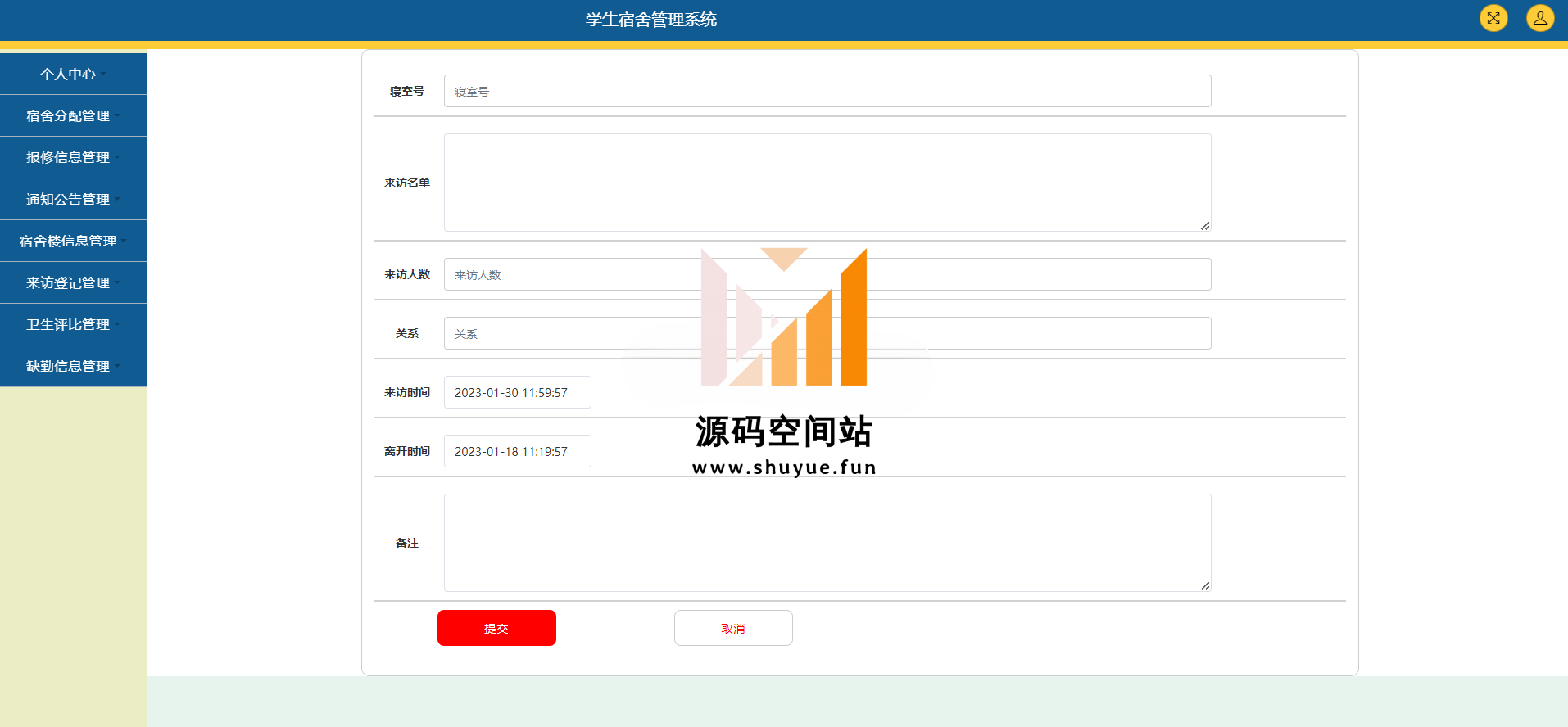Focus the 寝室号 input field
Image resolution: width=1568 pixels, height=727 pixels.
(x=827, y=91)
